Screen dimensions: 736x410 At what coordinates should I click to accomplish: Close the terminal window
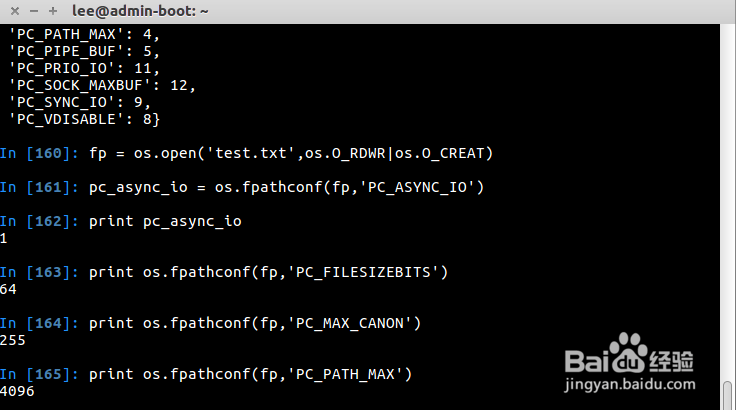[11, 10]
